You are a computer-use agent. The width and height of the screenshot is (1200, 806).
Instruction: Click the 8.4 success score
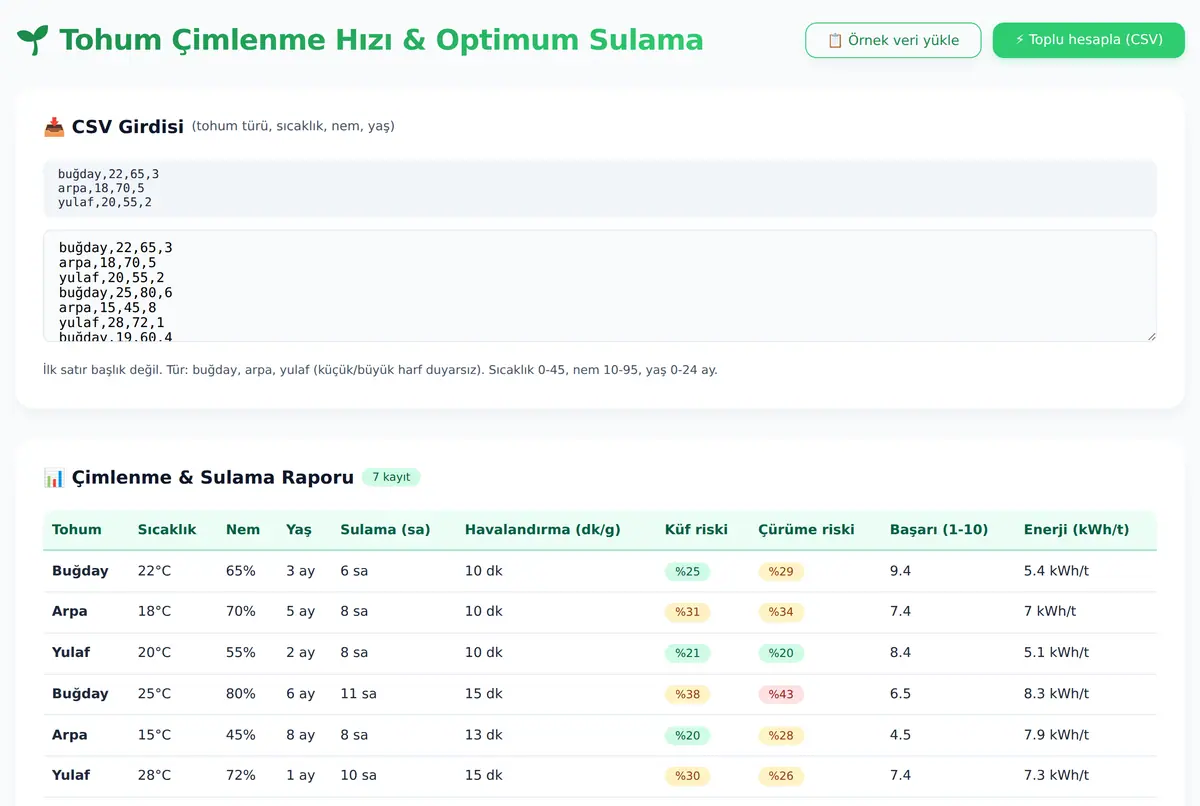pyautogui.click(x=900, y=652)
